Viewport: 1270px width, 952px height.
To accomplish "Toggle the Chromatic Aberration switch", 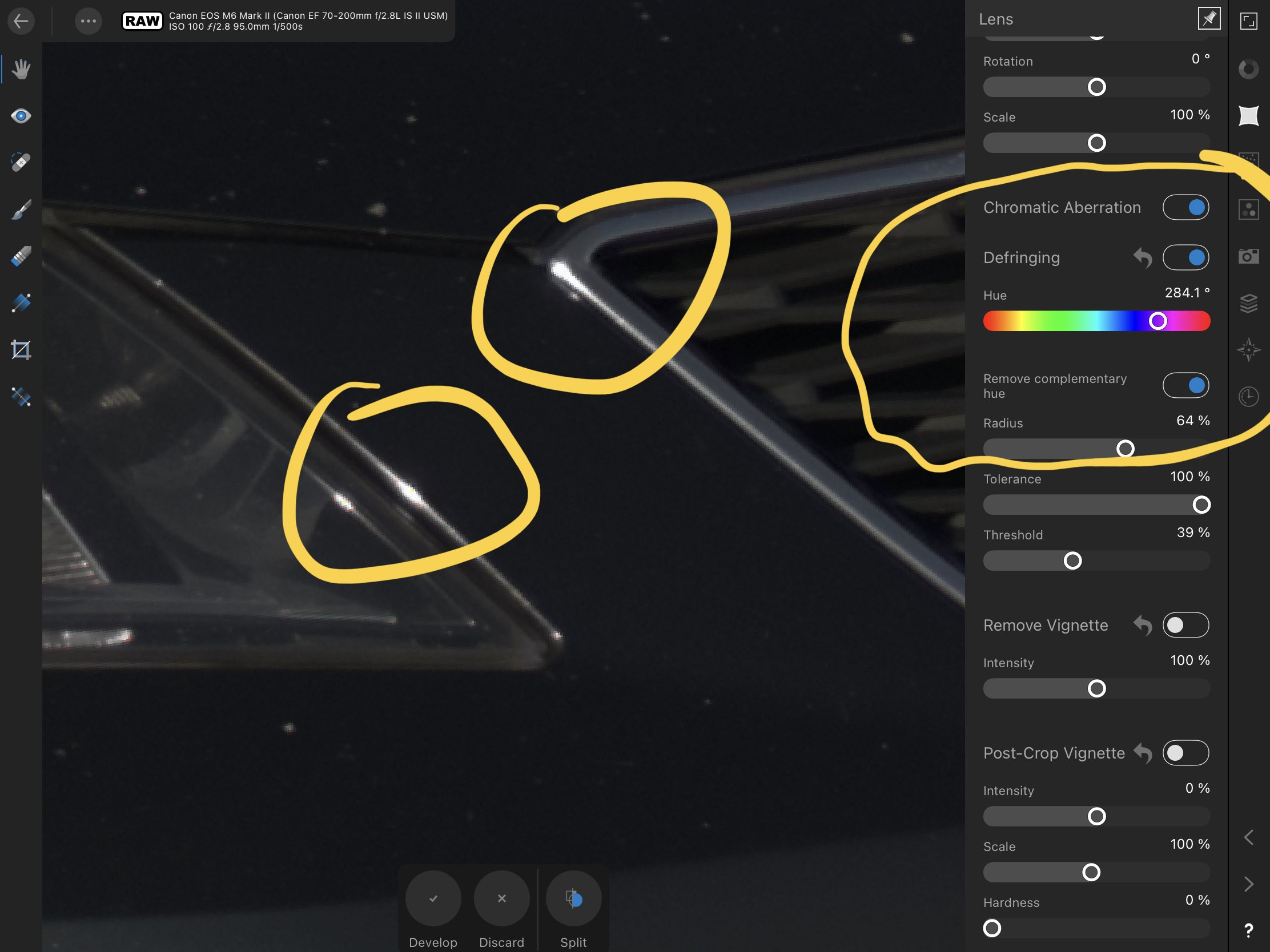I will click(1185, 207).
